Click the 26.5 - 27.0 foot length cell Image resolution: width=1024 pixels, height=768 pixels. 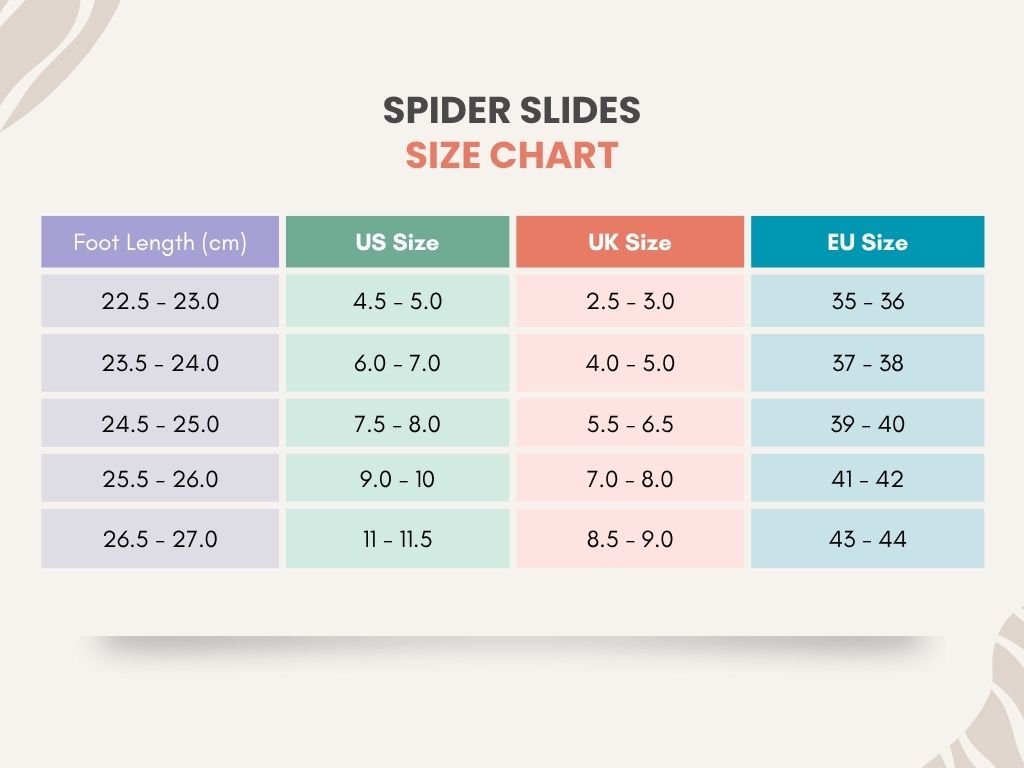(160, 539)
